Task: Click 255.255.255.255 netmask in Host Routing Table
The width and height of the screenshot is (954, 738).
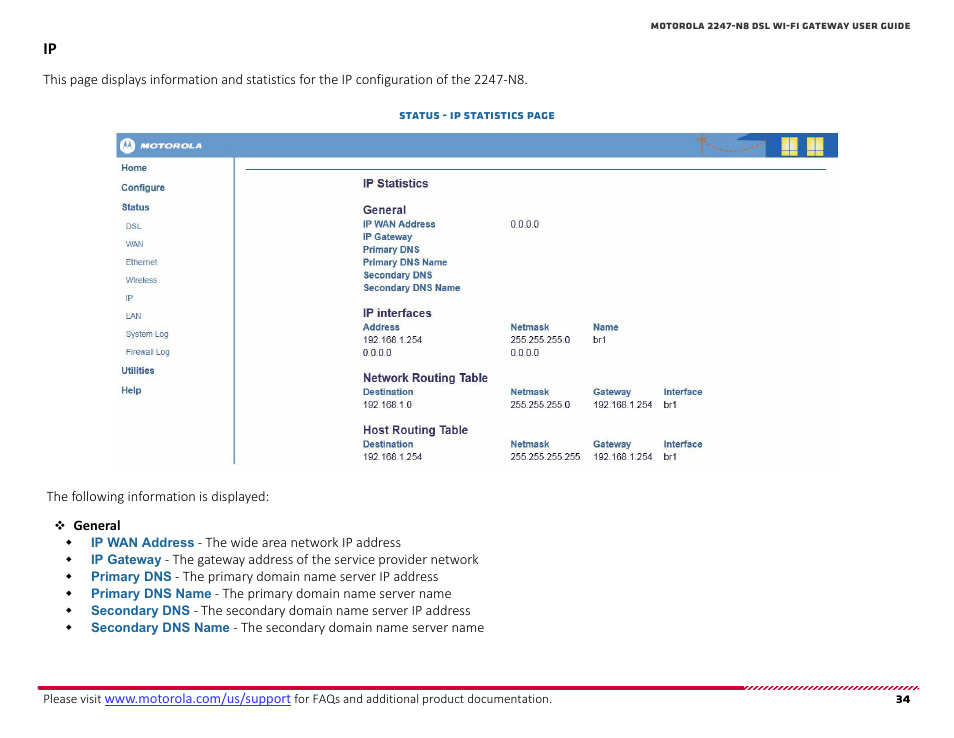Action: pos(545,456)
